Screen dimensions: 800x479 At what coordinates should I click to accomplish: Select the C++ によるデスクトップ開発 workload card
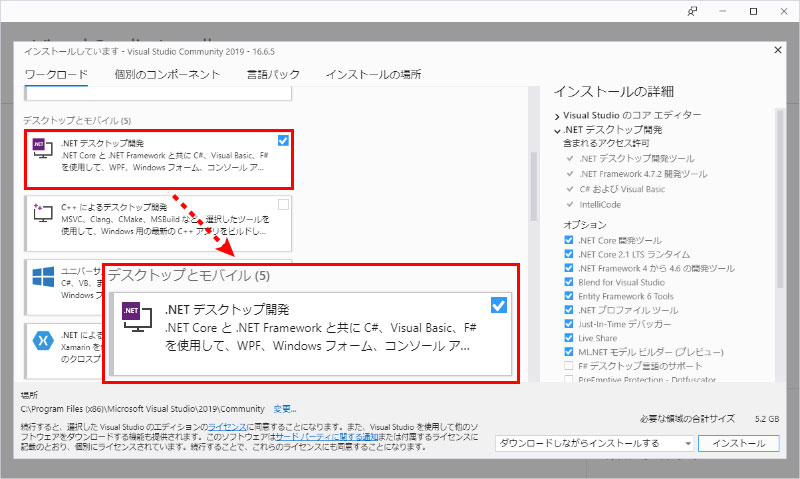click(158, 223)
